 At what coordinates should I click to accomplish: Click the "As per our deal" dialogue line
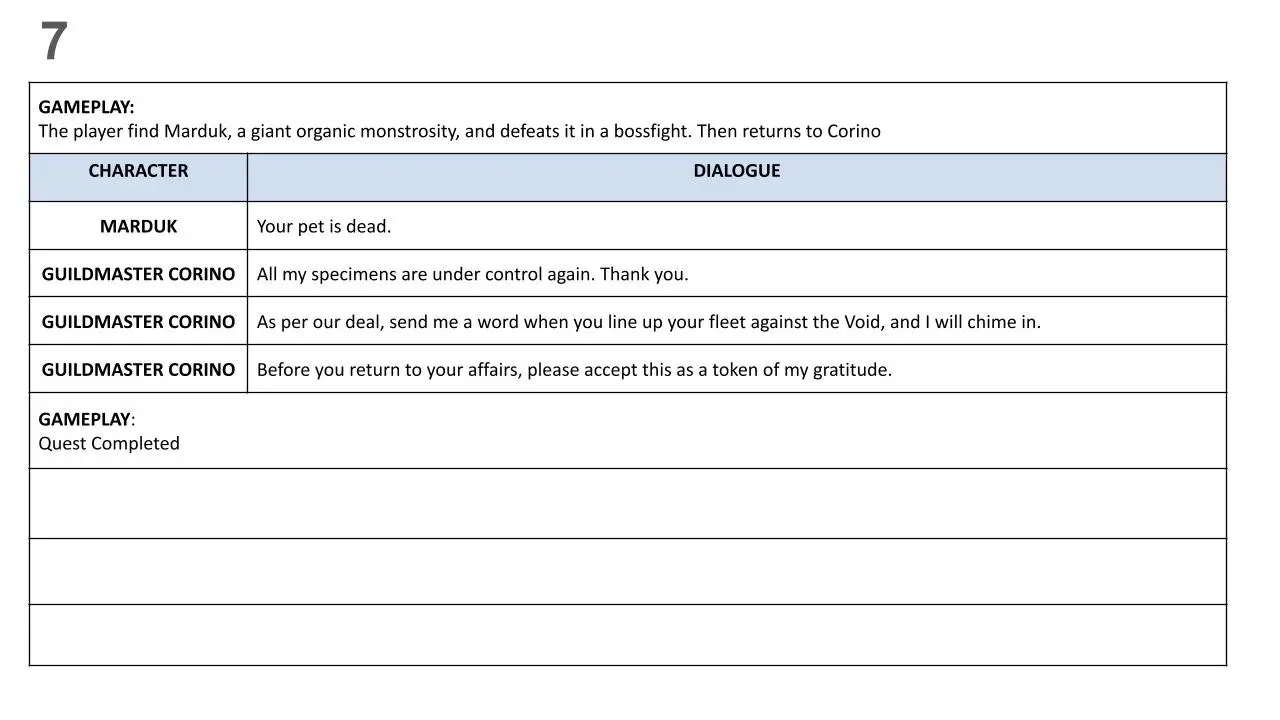[648, 322]
